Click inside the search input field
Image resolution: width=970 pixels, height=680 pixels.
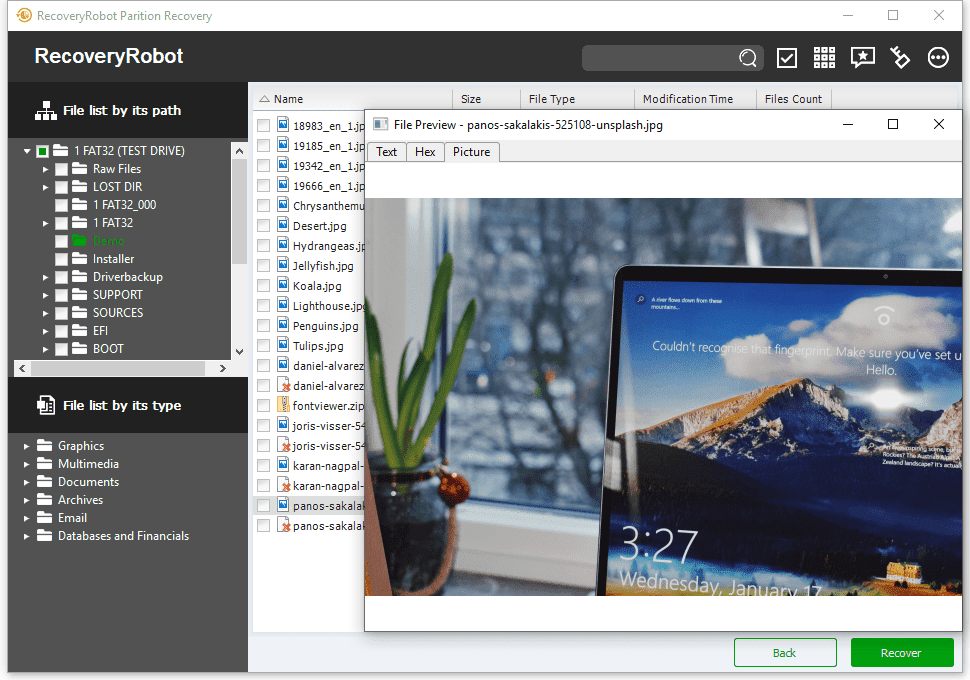[x=659, y=58]
